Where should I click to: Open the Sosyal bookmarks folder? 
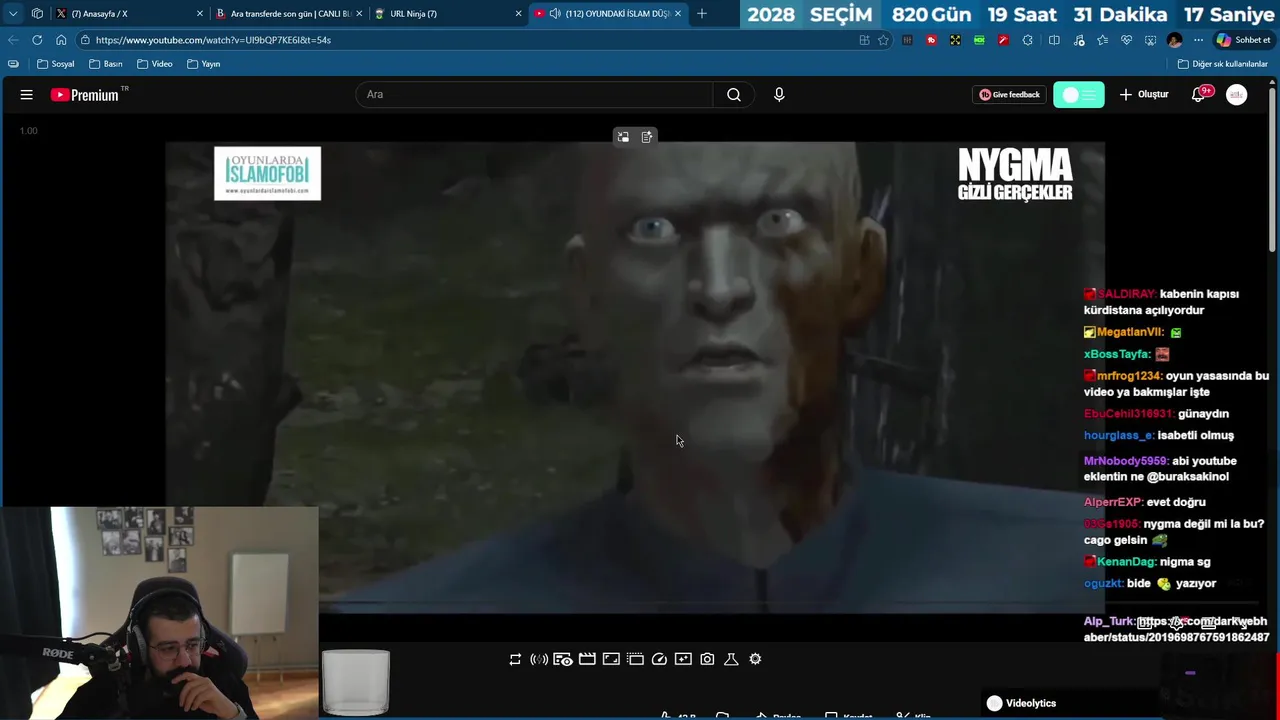[x=56, y=64]
